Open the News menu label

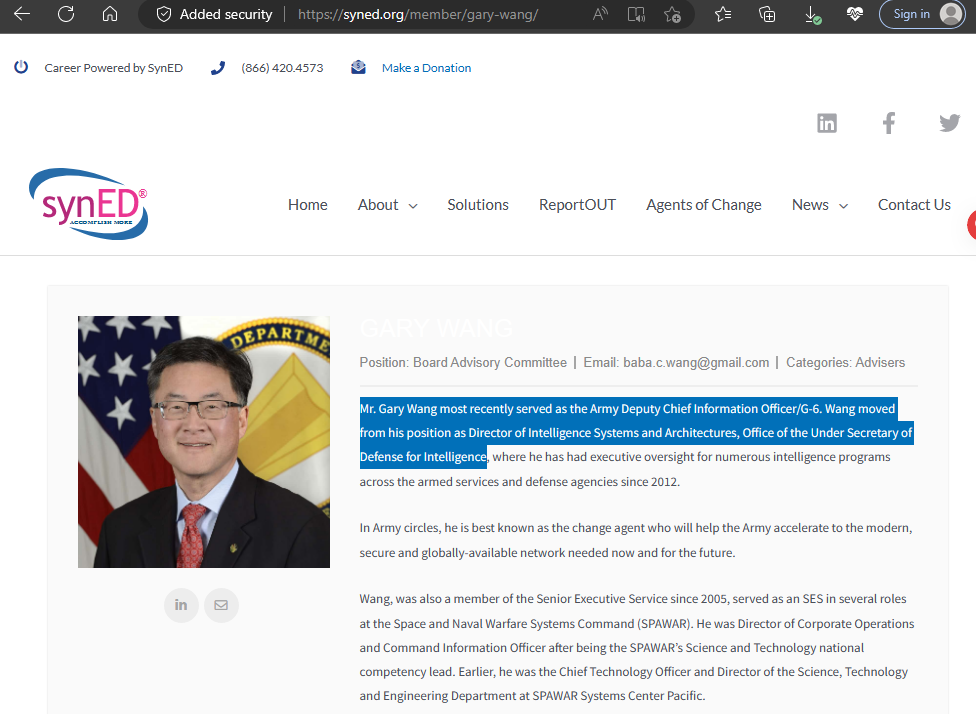(810, 205)
